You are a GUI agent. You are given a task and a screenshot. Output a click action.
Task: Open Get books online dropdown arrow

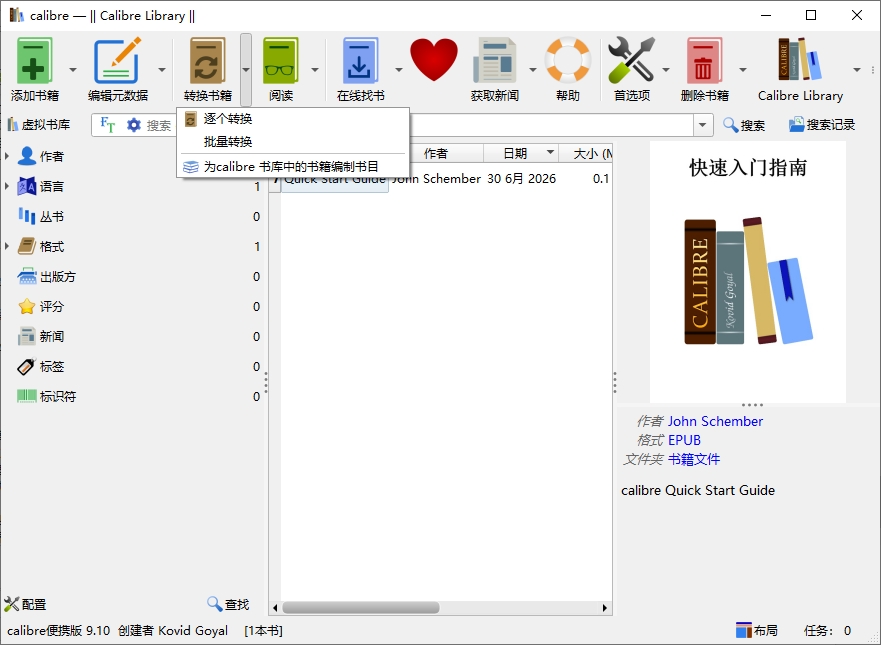click(x=398, y=70)
